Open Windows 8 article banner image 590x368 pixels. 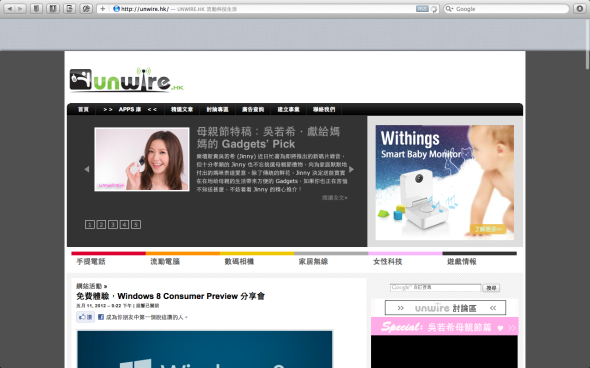coord(205,349)
